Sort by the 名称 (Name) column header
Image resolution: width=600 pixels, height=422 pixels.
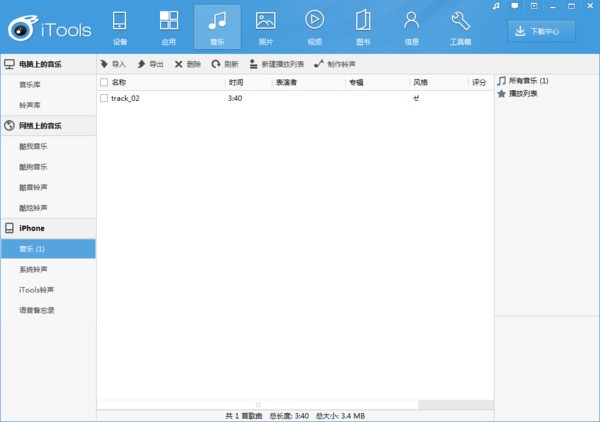pyautogui.click(x=119, y=82)
